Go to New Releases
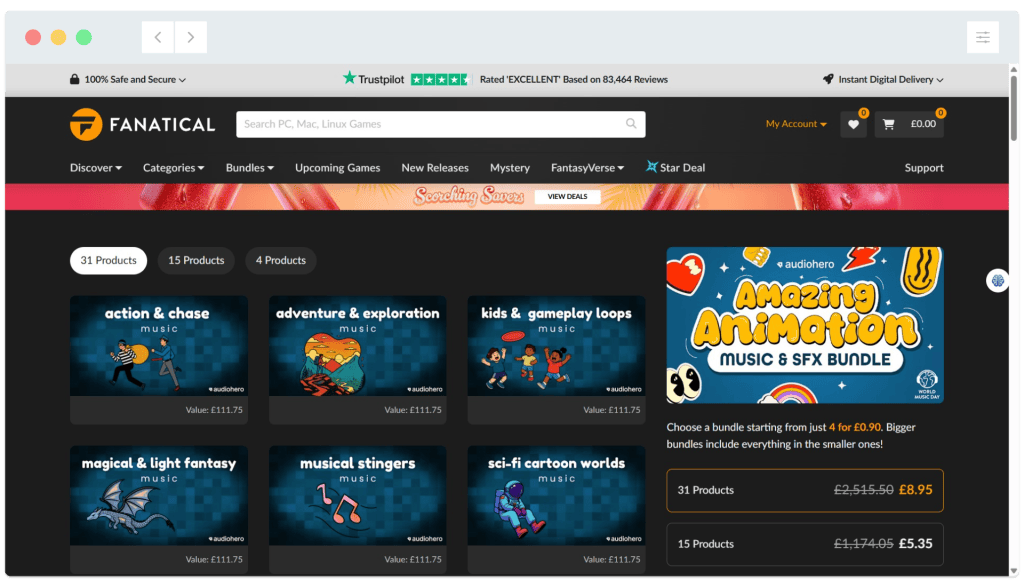Image resolution: width=1024 pixels, height=587 pixels. point(435,168)
